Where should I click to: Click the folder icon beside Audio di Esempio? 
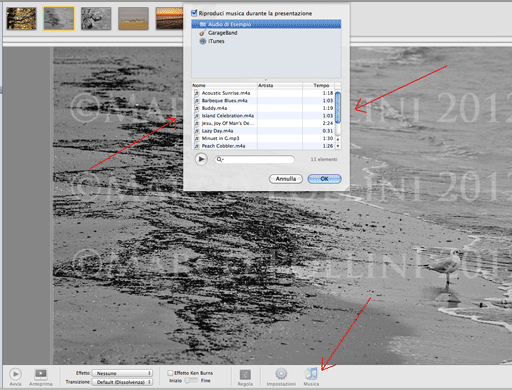tap(203, 24)
